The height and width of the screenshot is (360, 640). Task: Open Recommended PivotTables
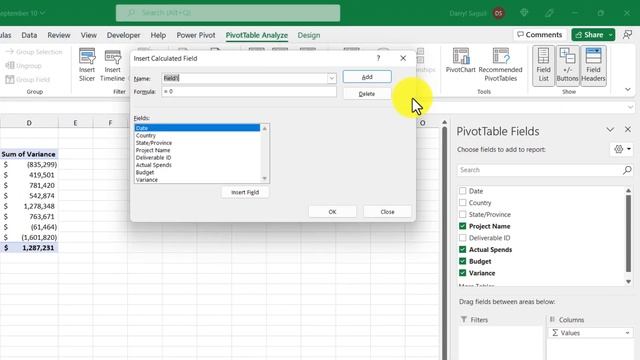[500, 65]
